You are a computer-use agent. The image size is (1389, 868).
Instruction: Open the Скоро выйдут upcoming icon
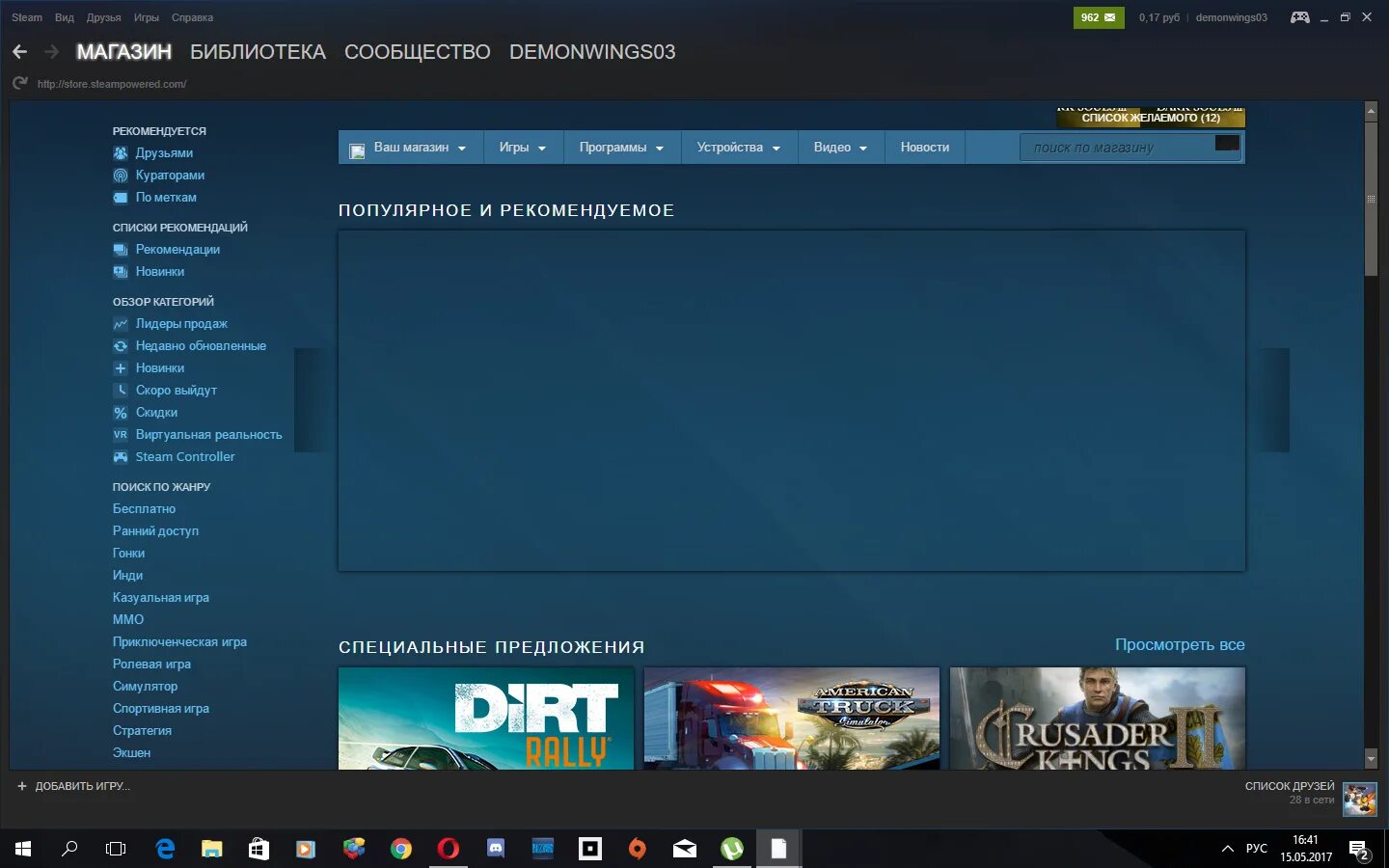tap(121, 391)
